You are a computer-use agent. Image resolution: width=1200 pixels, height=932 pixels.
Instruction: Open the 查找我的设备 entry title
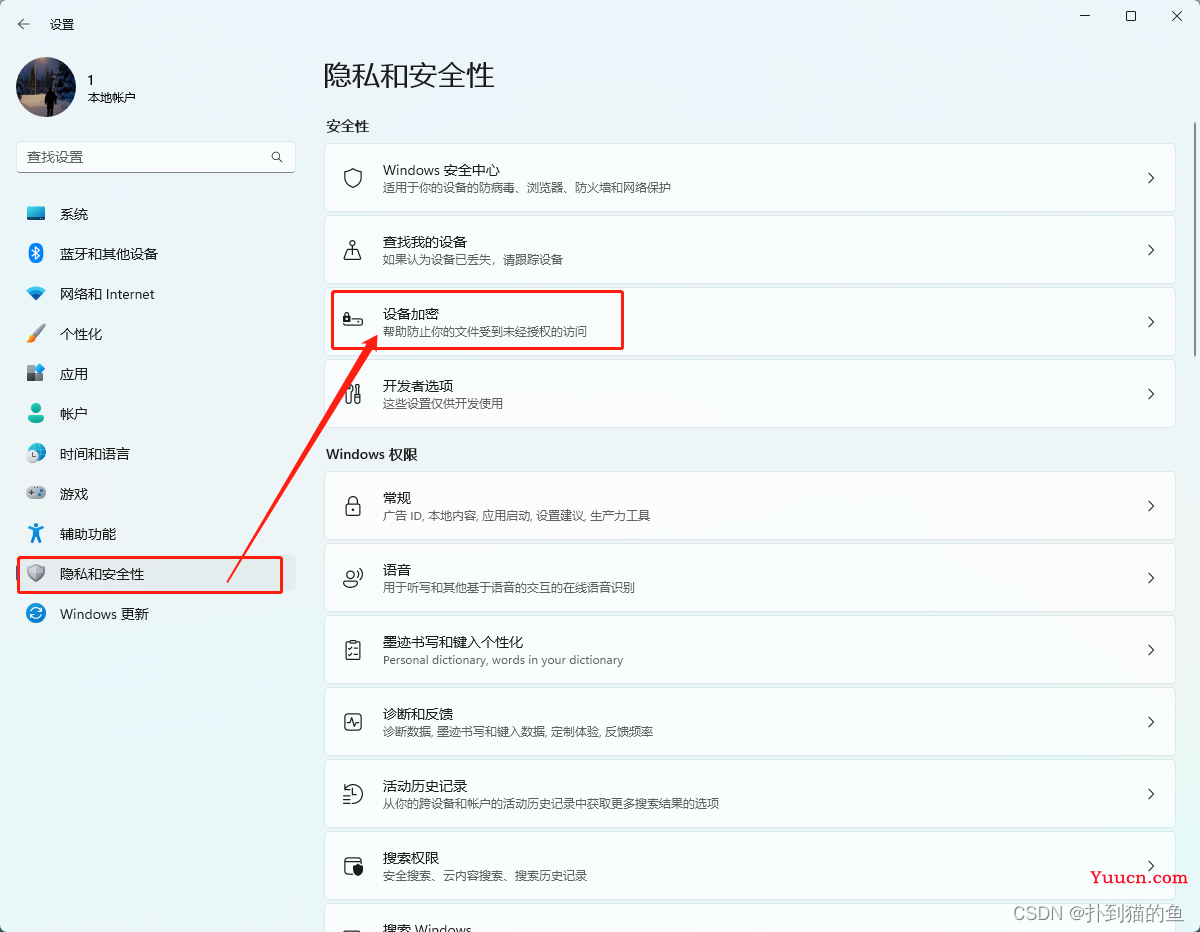[425, 242]
